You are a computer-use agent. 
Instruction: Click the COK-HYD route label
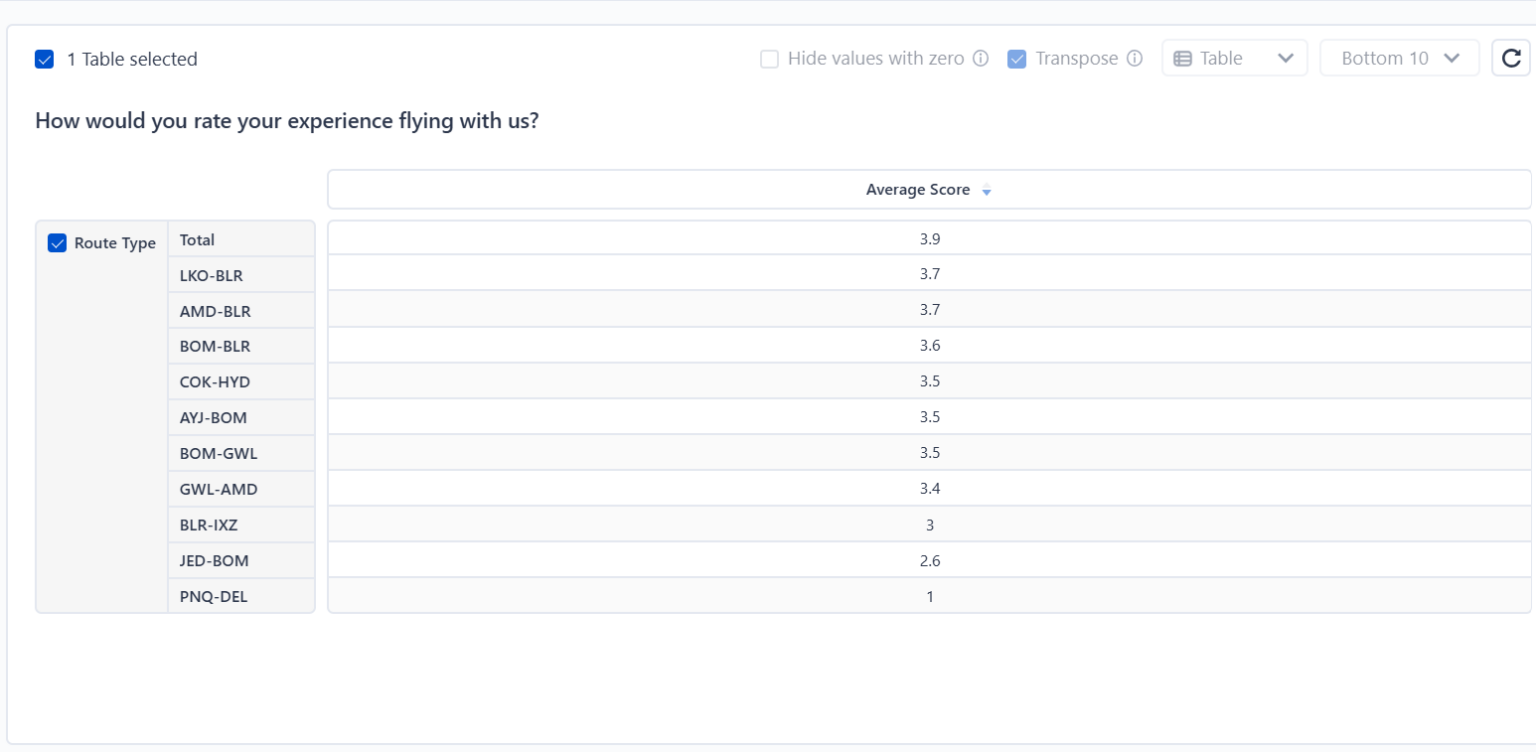click(214, 382)
